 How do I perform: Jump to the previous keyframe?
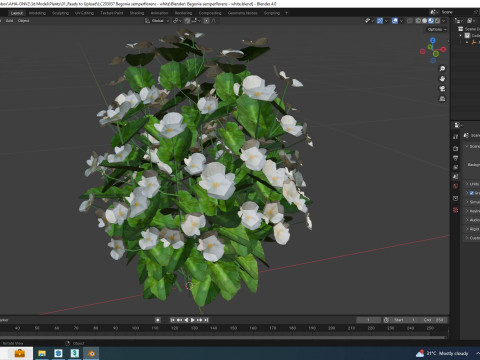[179, 320]
